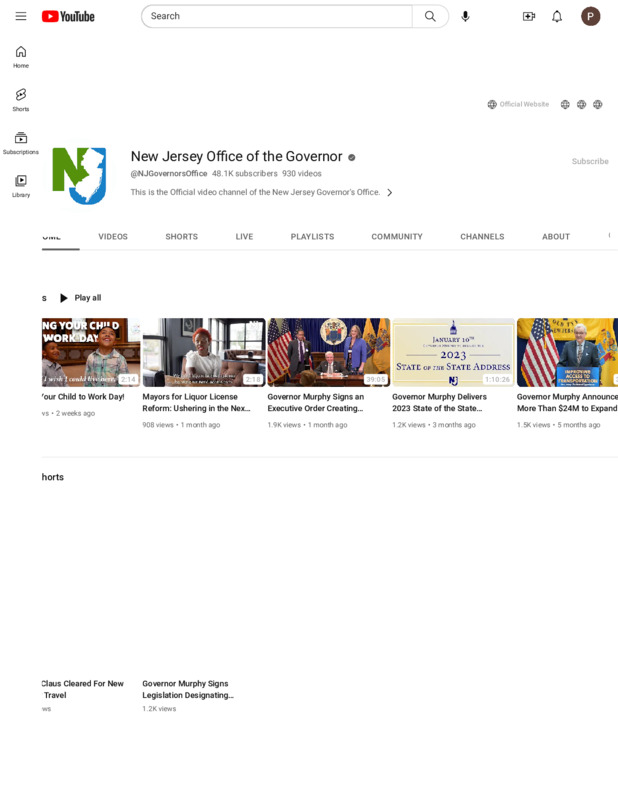The width and height of the screenshot is (618, 800).
Task: Click the Play all triangle icon
Action: click(63, 298)
